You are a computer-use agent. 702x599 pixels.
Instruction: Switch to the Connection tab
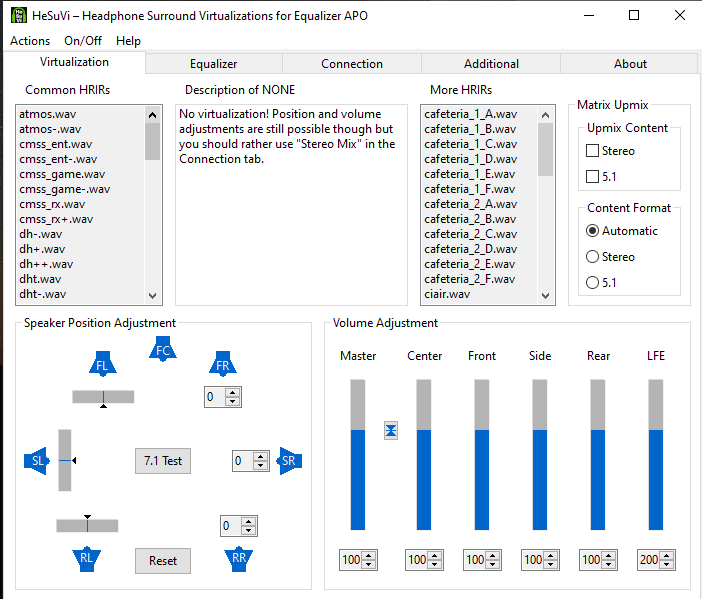pyautogui.click(x=352, y=64)
